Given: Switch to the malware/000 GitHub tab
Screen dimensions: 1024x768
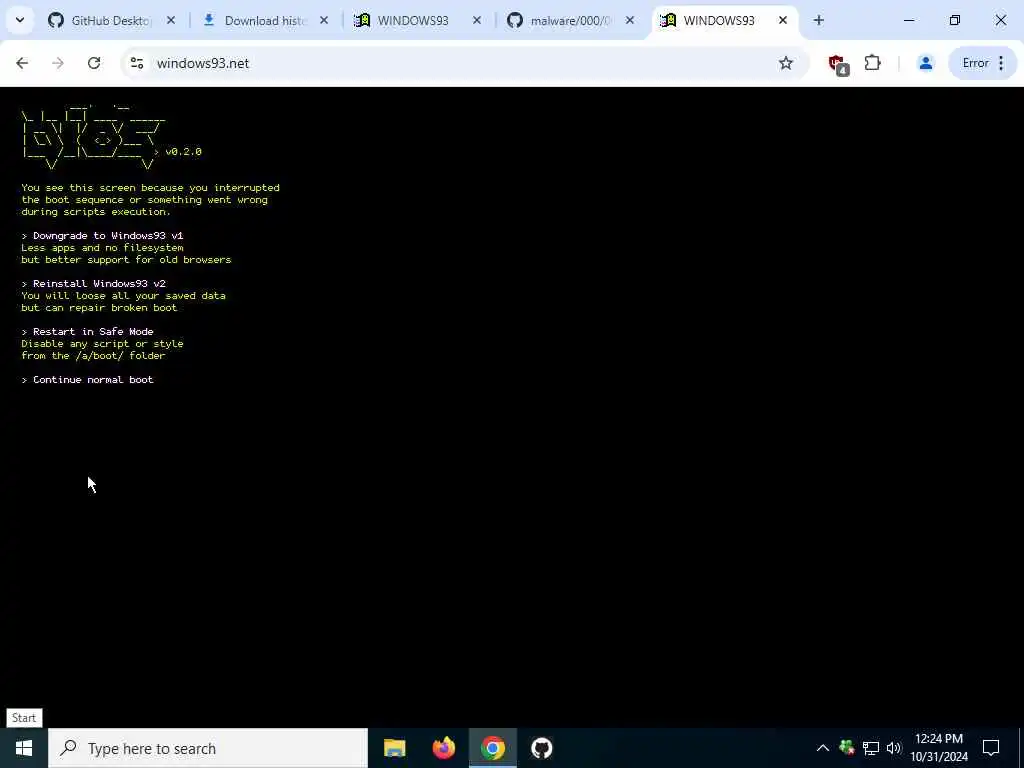Looking at the screenshot, I should coord(571,20).
